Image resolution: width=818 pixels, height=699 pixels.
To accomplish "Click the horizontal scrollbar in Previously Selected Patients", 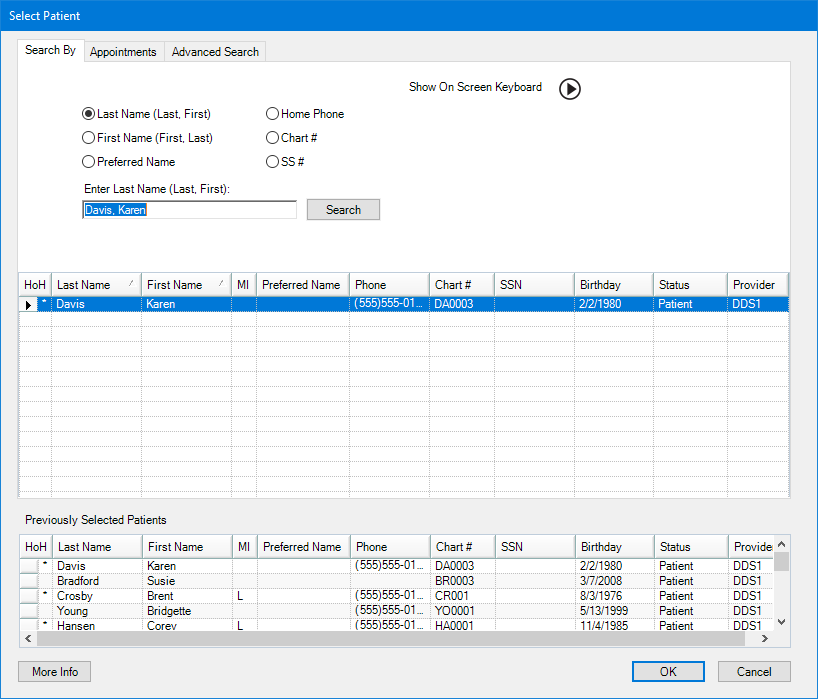I will pos(400,638).
